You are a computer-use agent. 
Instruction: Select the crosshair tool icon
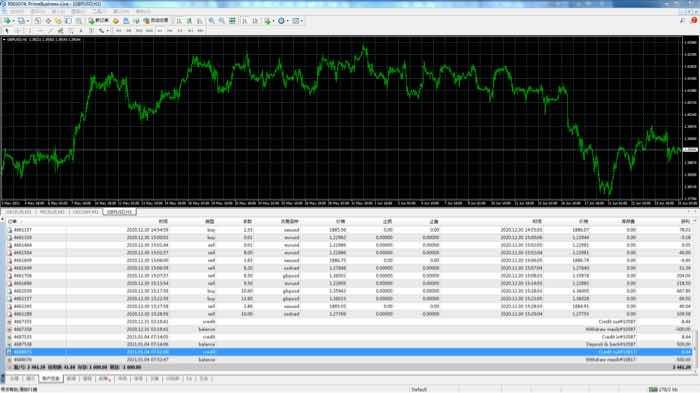[18, 31]
